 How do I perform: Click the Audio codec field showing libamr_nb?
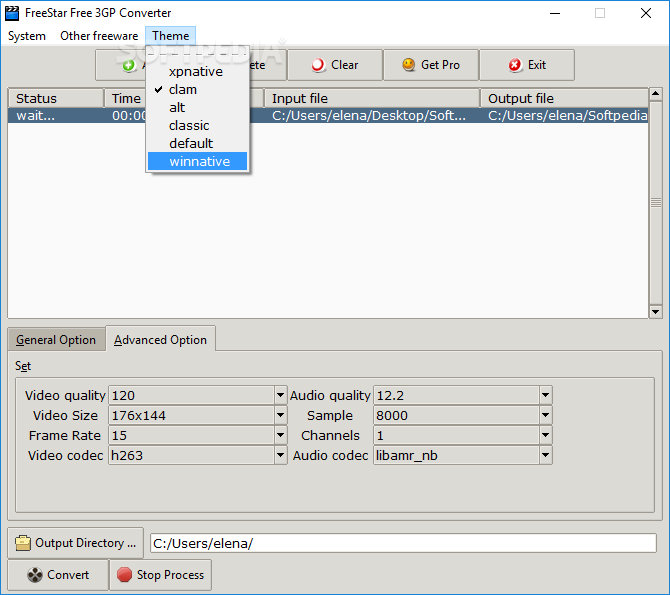point(456,455)
